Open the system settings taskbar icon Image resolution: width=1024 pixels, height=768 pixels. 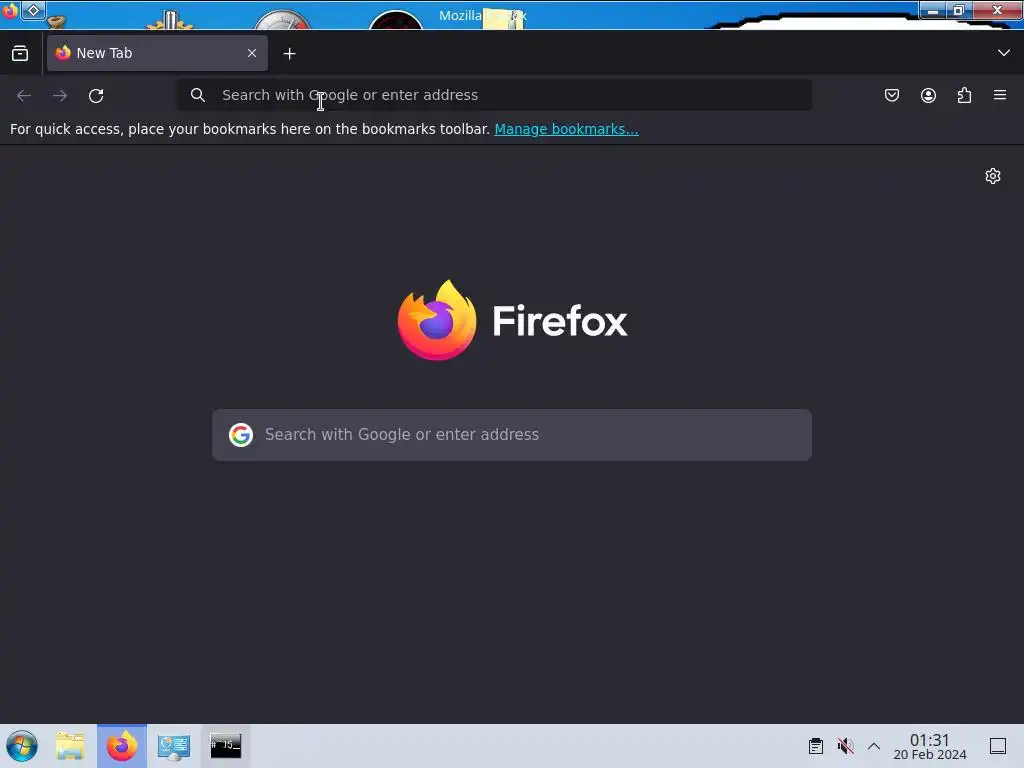point(174,746)
